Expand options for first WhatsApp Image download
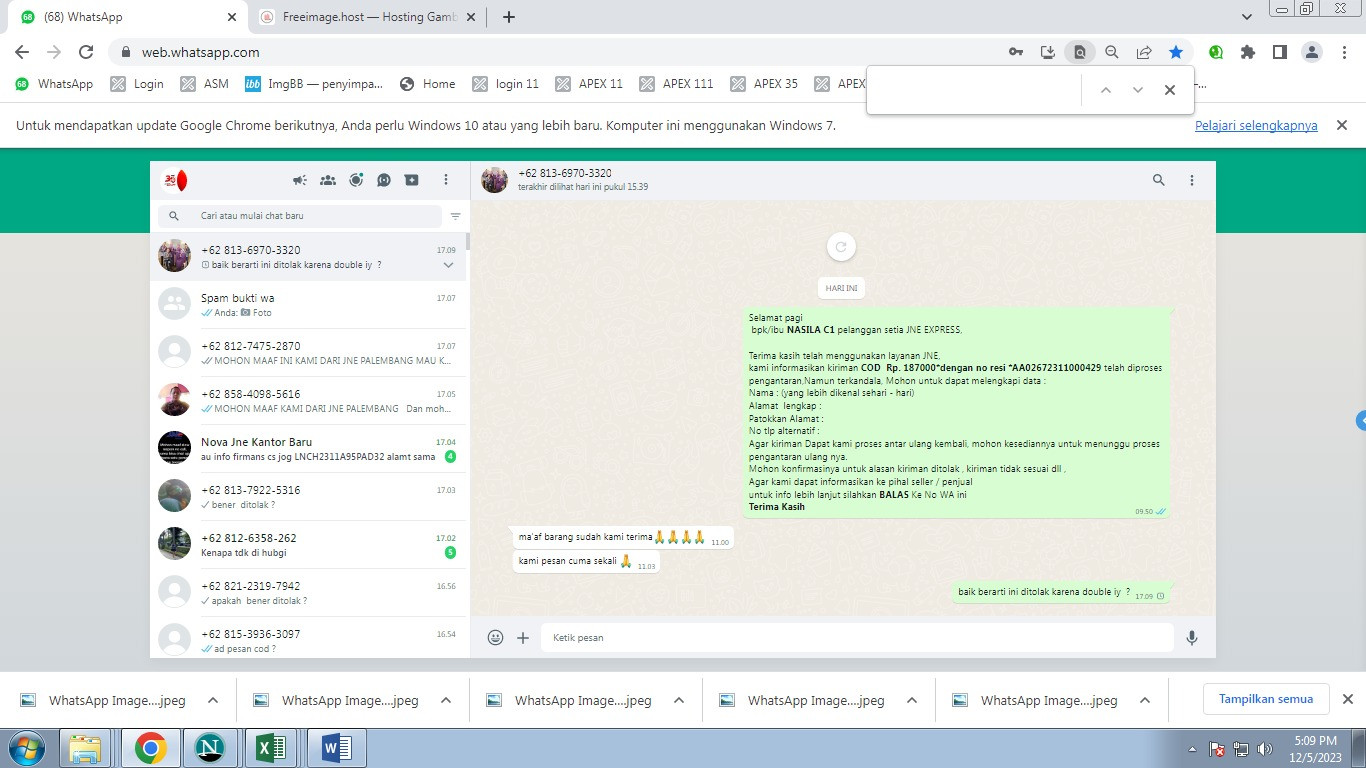This screenshot has width=1366, height=768. tap(213, 700)
